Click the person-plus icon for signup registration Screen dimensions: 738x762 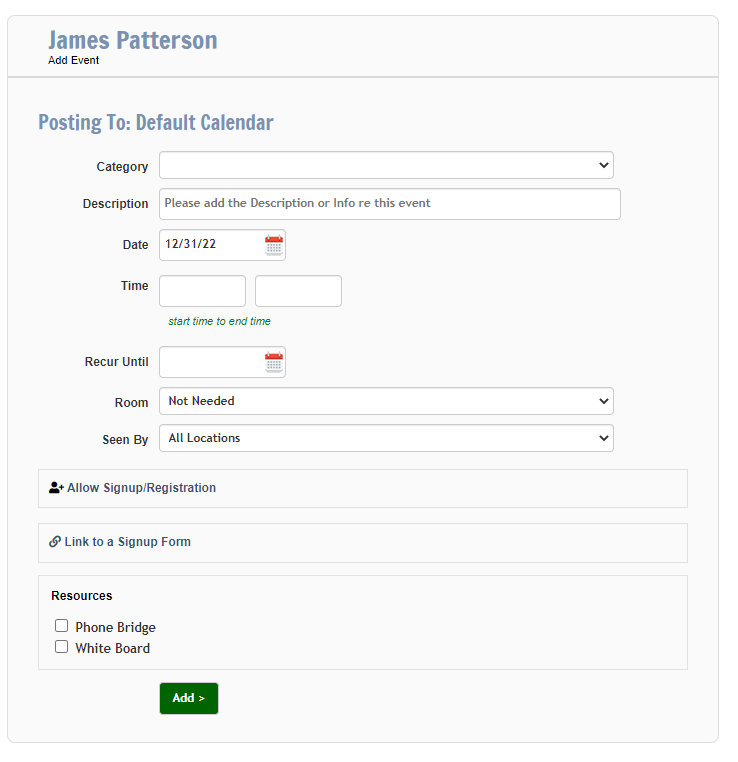point(56,488)
